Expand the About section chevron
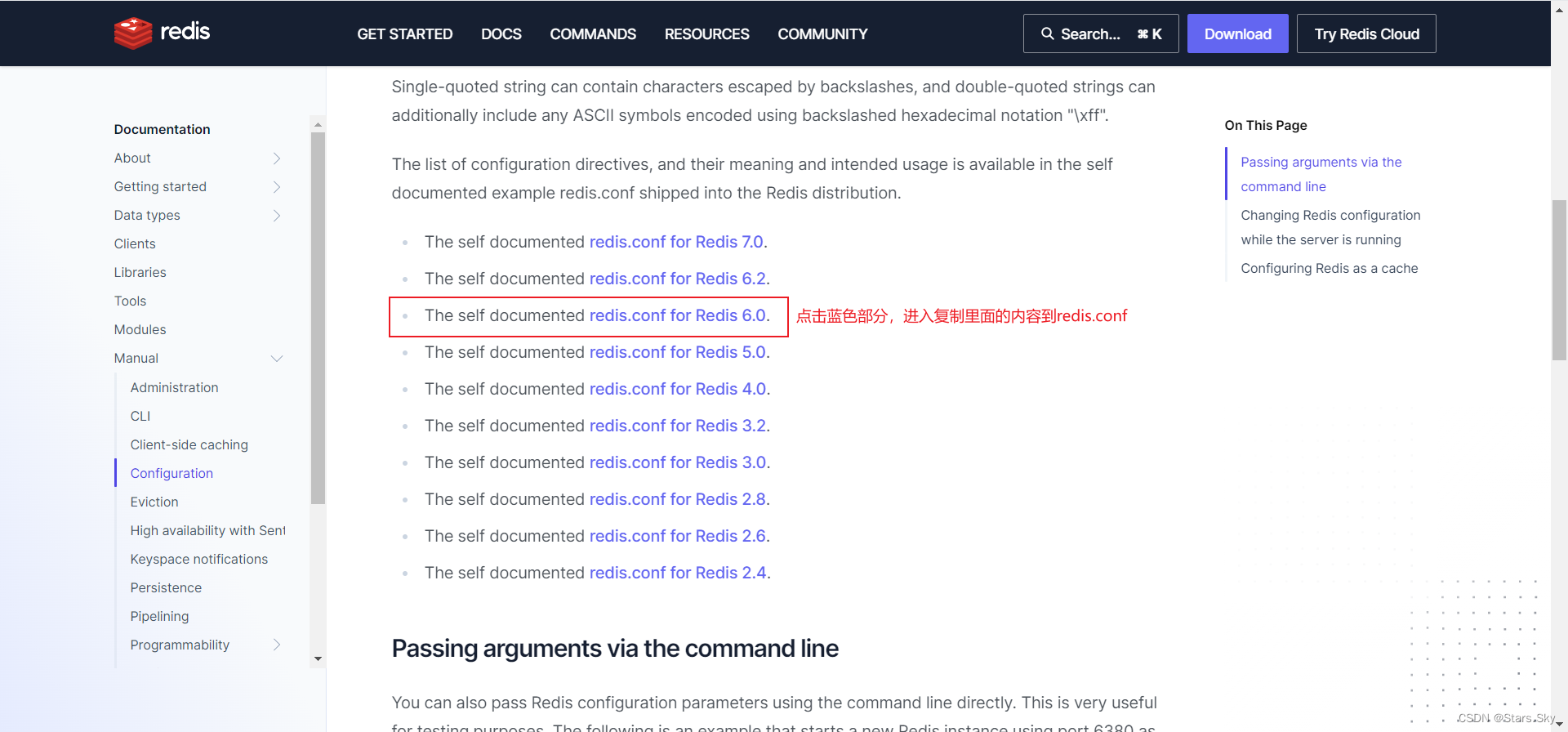Image resolution: width=1568 pixels, height=732 pixels. pos(277,158)
